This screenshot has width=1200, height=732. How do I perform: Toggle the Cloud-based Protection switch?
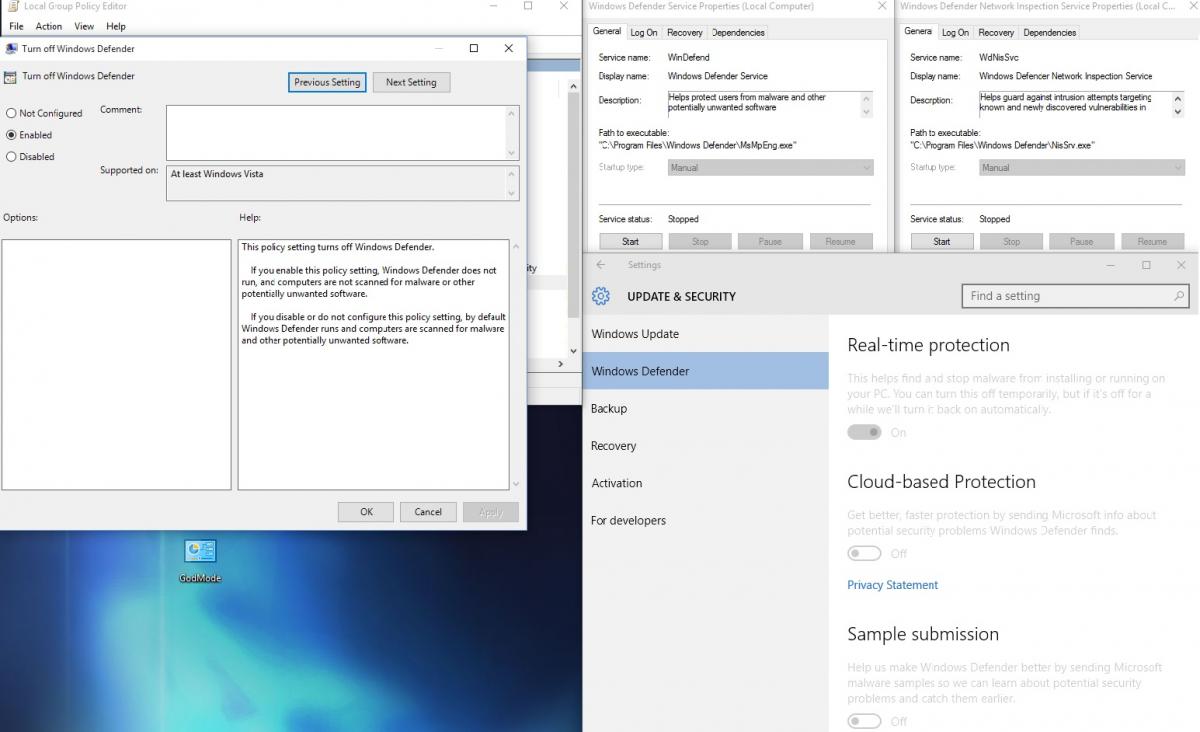[x=864, y=553]
